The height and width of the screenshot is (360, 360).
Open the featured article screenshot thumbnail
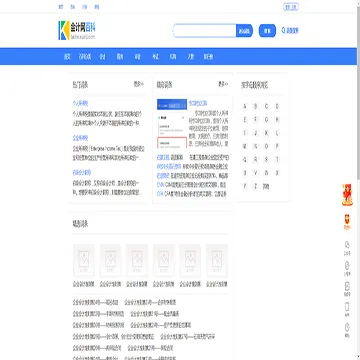coord(172,124)
